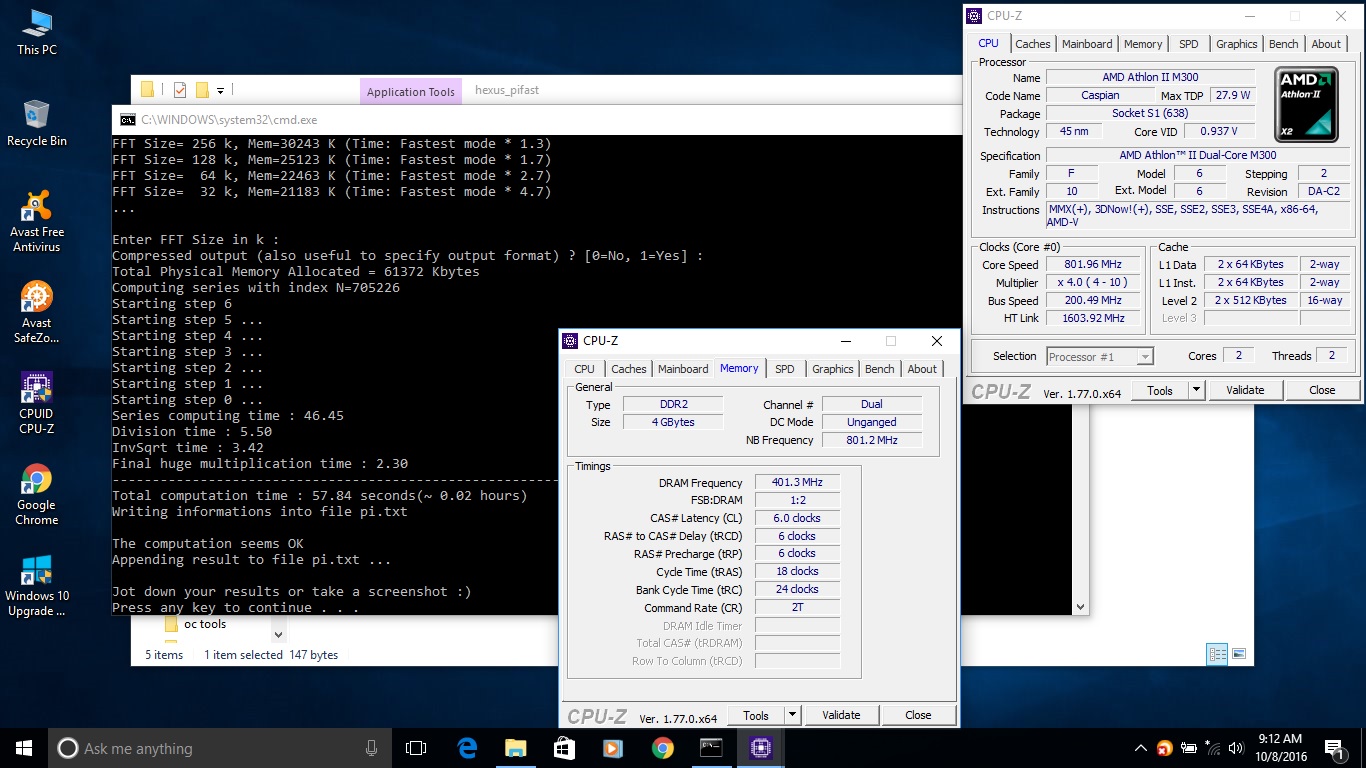This screenshot has width=1366, height=768.
Task: Click the cmd.exe title bar icon
Action: click(127, 119)
